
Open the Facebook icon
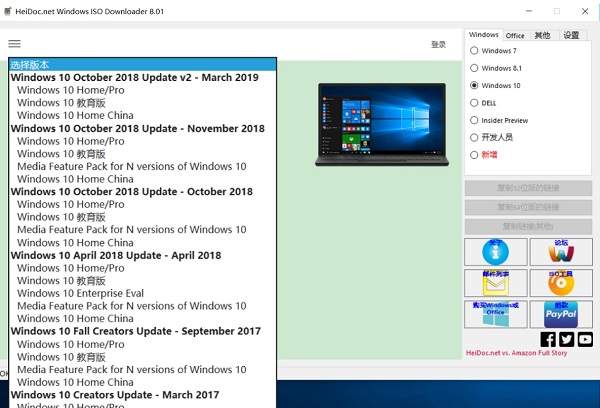(x=548, y=339)
